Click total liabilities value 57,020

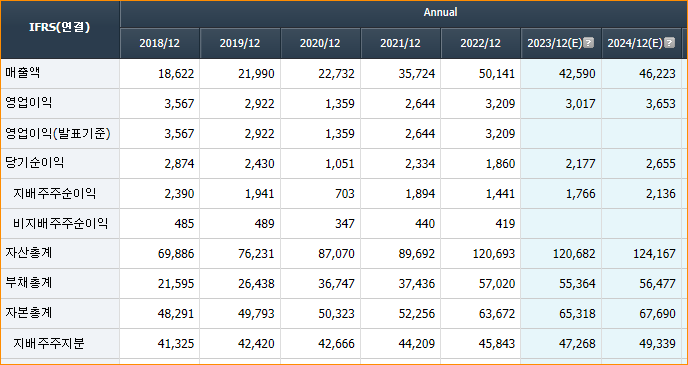497,283
